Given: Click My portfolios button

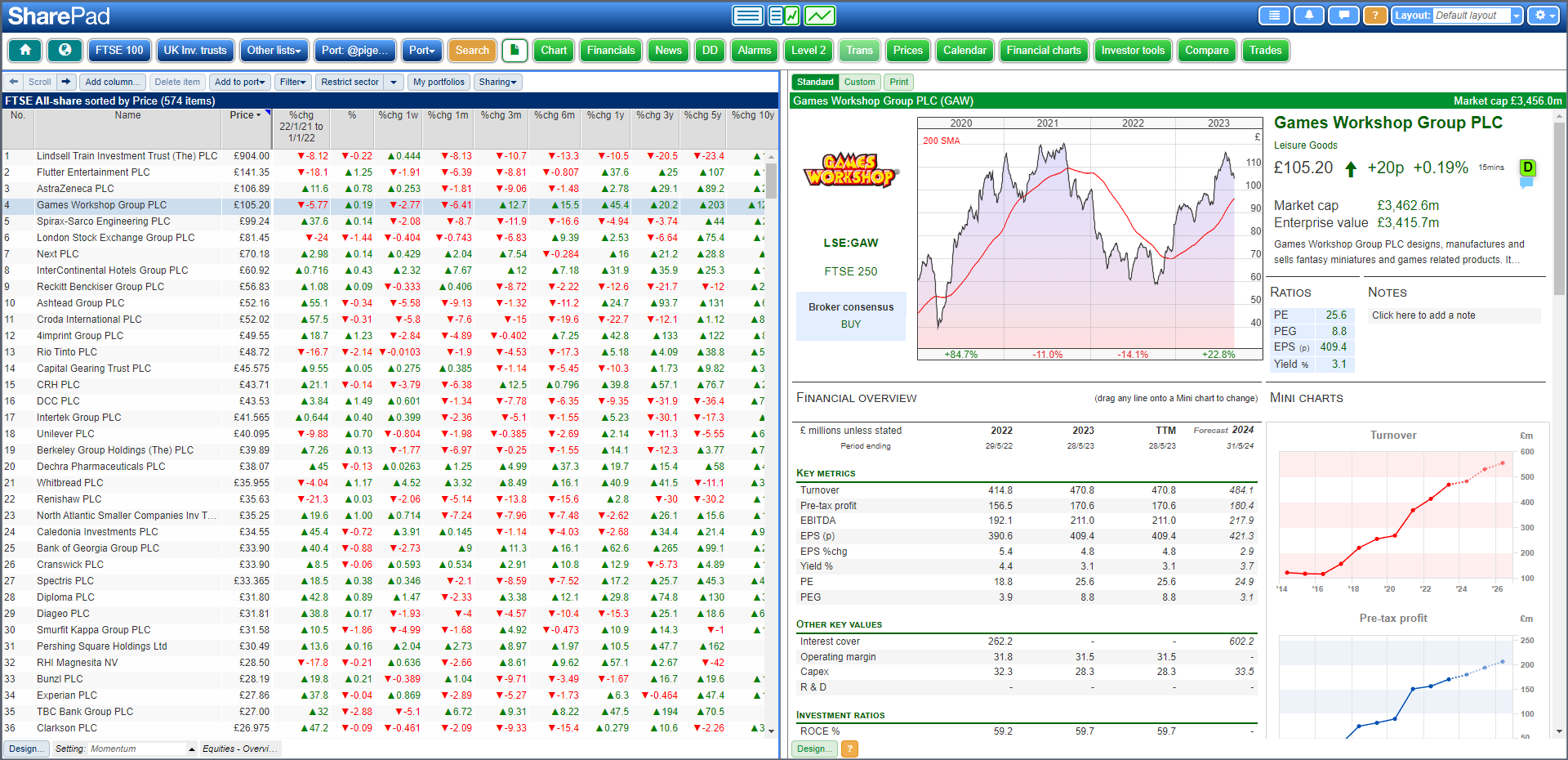Looking at the screenshot, I should (439, 82).
